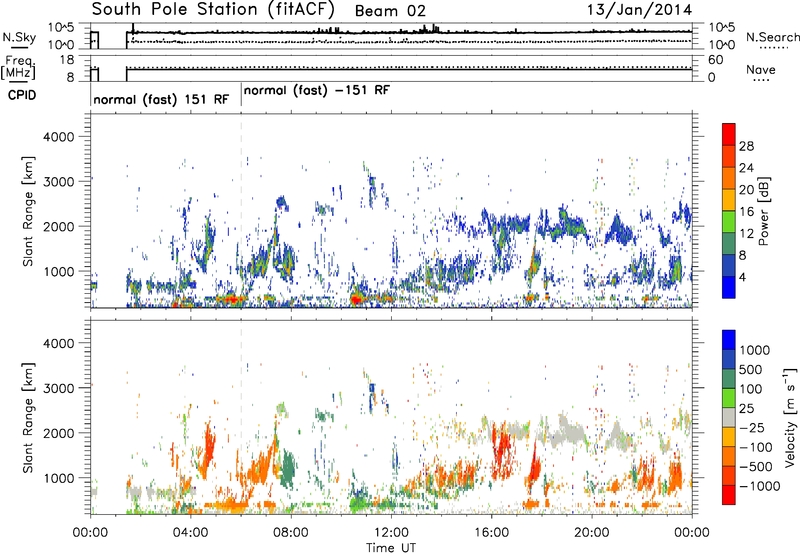The width and height of the screenshot is (800, 554).
Task: Select the 'normal (fast) -151 RF' CPID text
Action: (316, 90)
